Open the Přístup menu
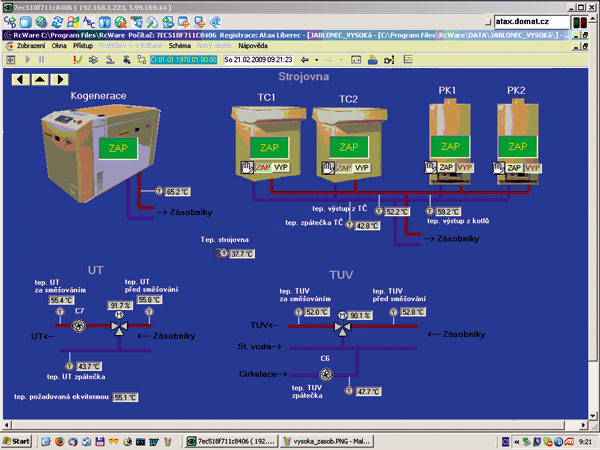 [85, 46]
